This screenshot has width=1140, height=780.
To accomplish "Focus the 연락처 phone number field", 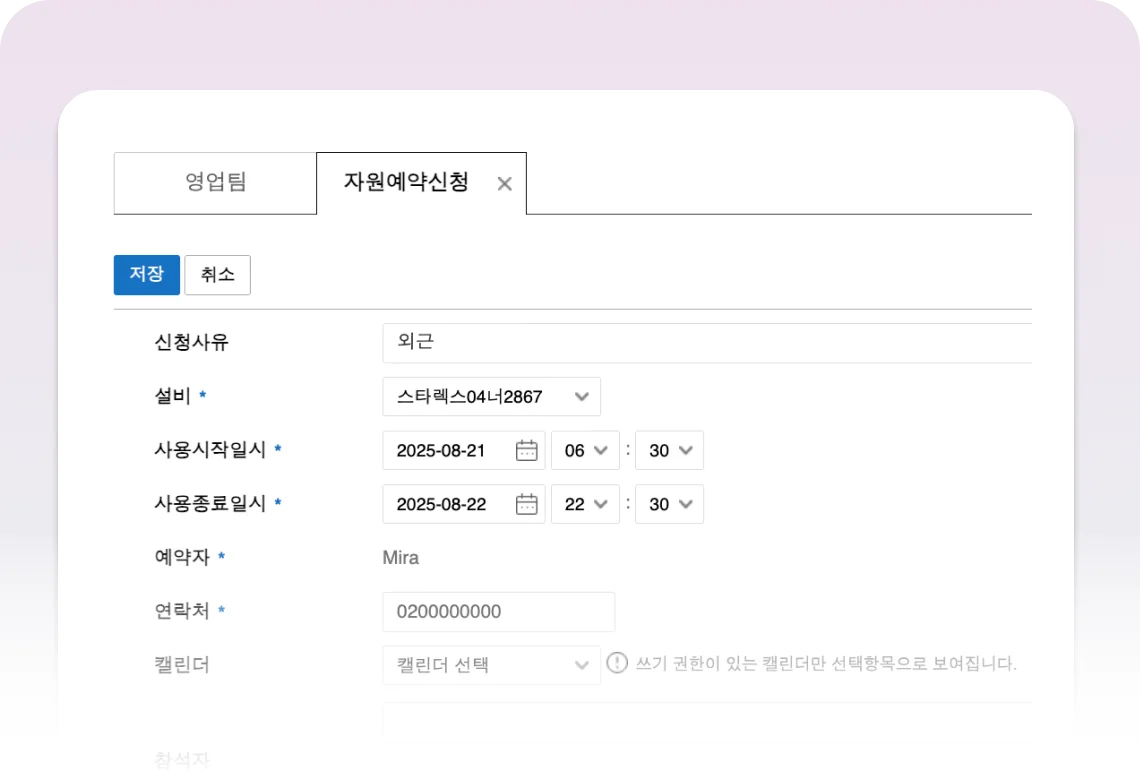I will coord(498,612).
